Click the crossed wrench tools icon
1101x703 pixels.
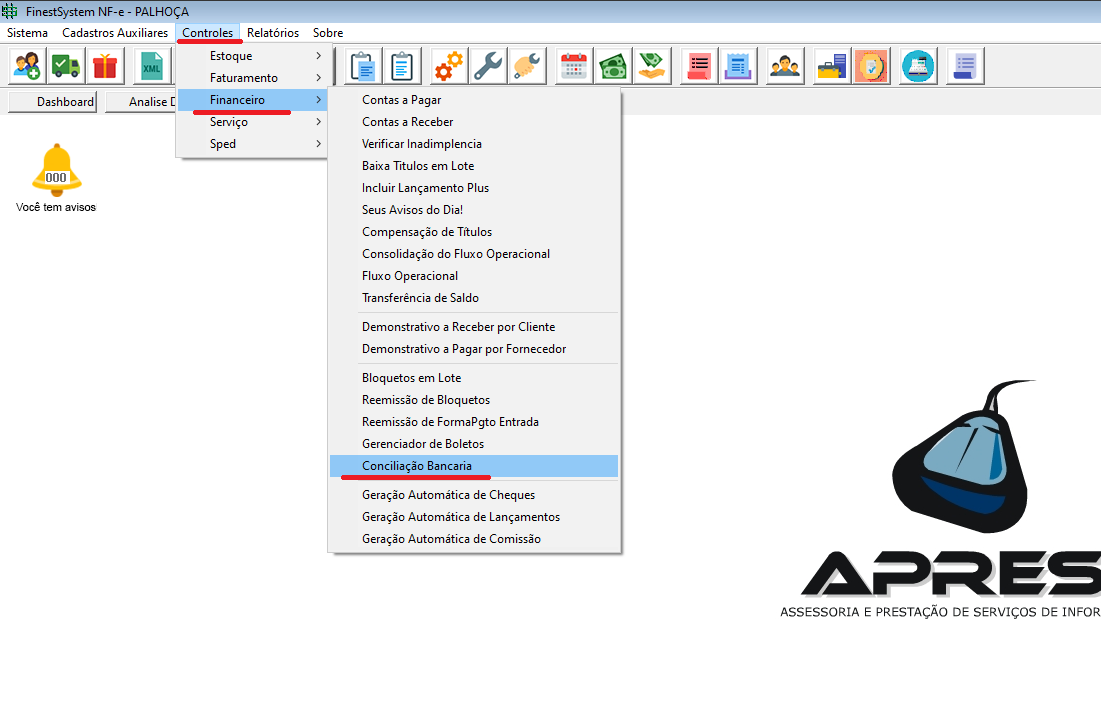pyautogui.click(x=487, y=67)
